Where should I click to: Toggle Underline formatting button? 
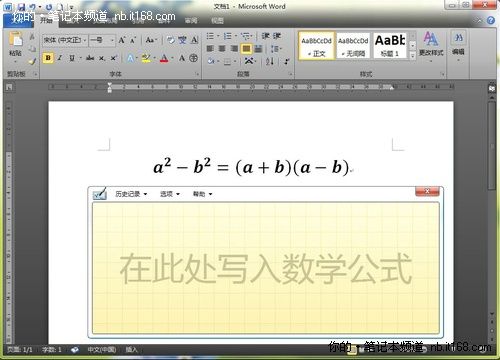tap(72, 58)
